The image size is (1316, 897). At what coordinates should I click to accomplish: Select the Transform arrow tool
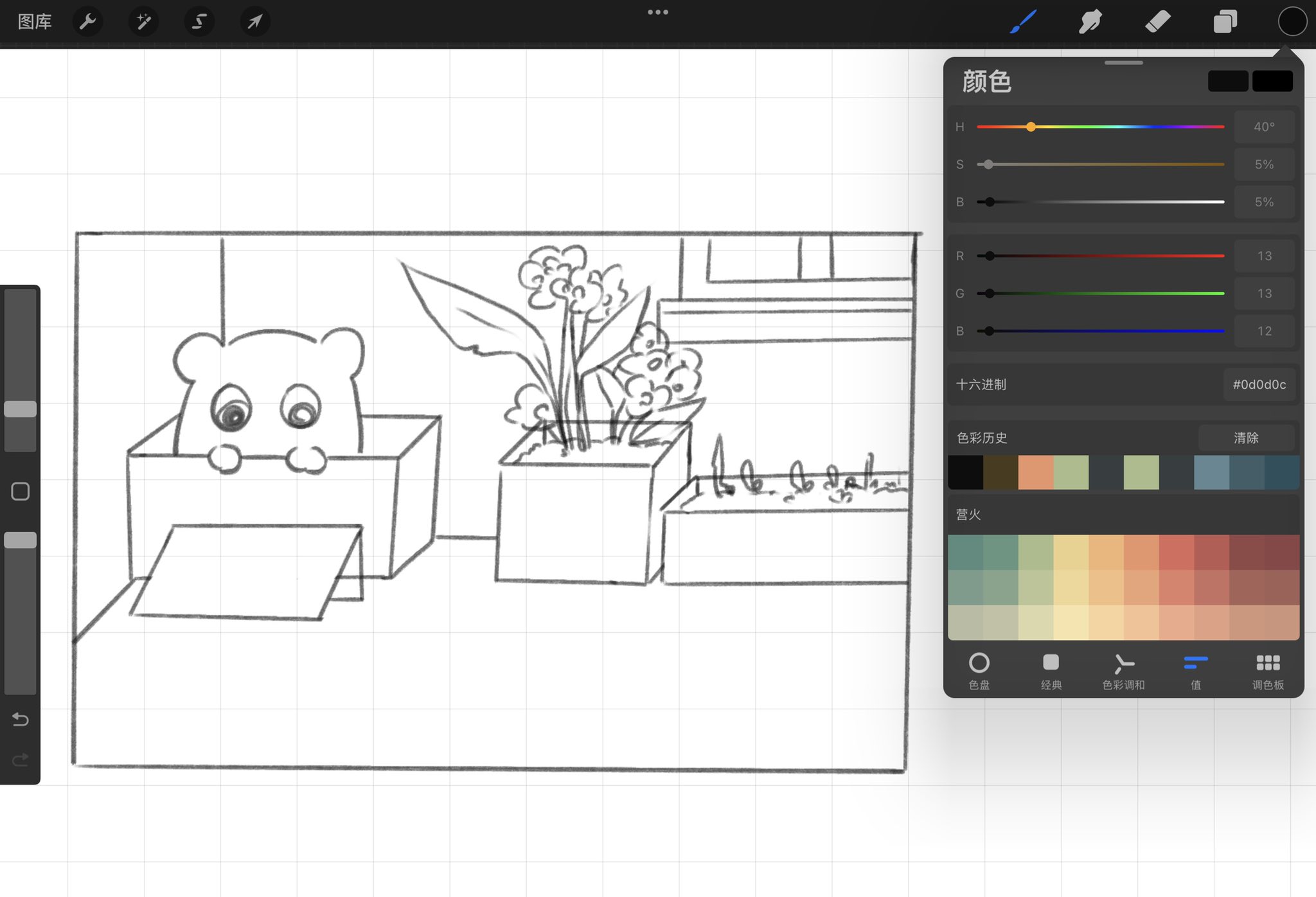pyautogui.click(x=255, y=22)
